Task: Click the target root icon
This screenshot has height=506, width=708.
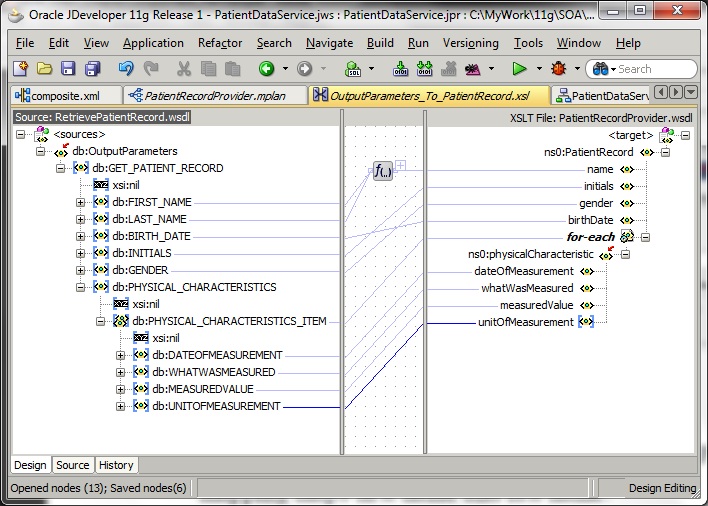Action: 667,135
